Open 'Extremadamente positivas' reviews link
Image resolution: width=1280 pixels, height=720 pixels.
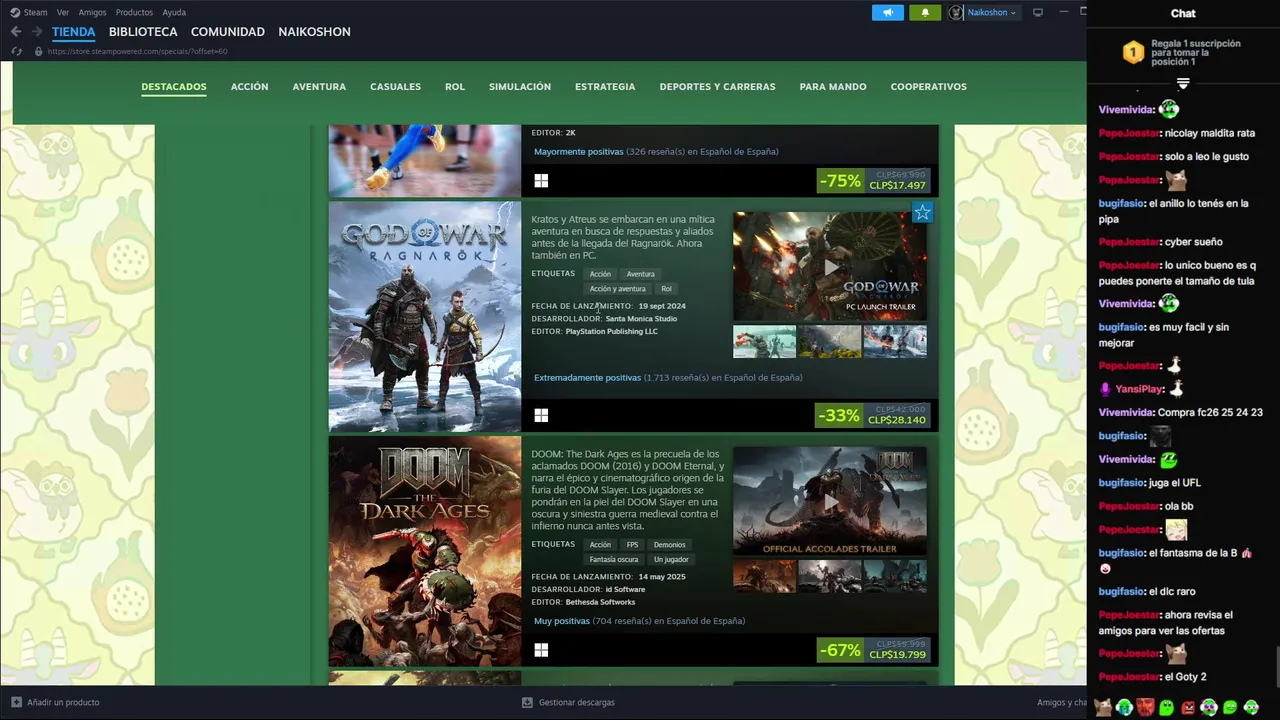(x=587, y=378)
